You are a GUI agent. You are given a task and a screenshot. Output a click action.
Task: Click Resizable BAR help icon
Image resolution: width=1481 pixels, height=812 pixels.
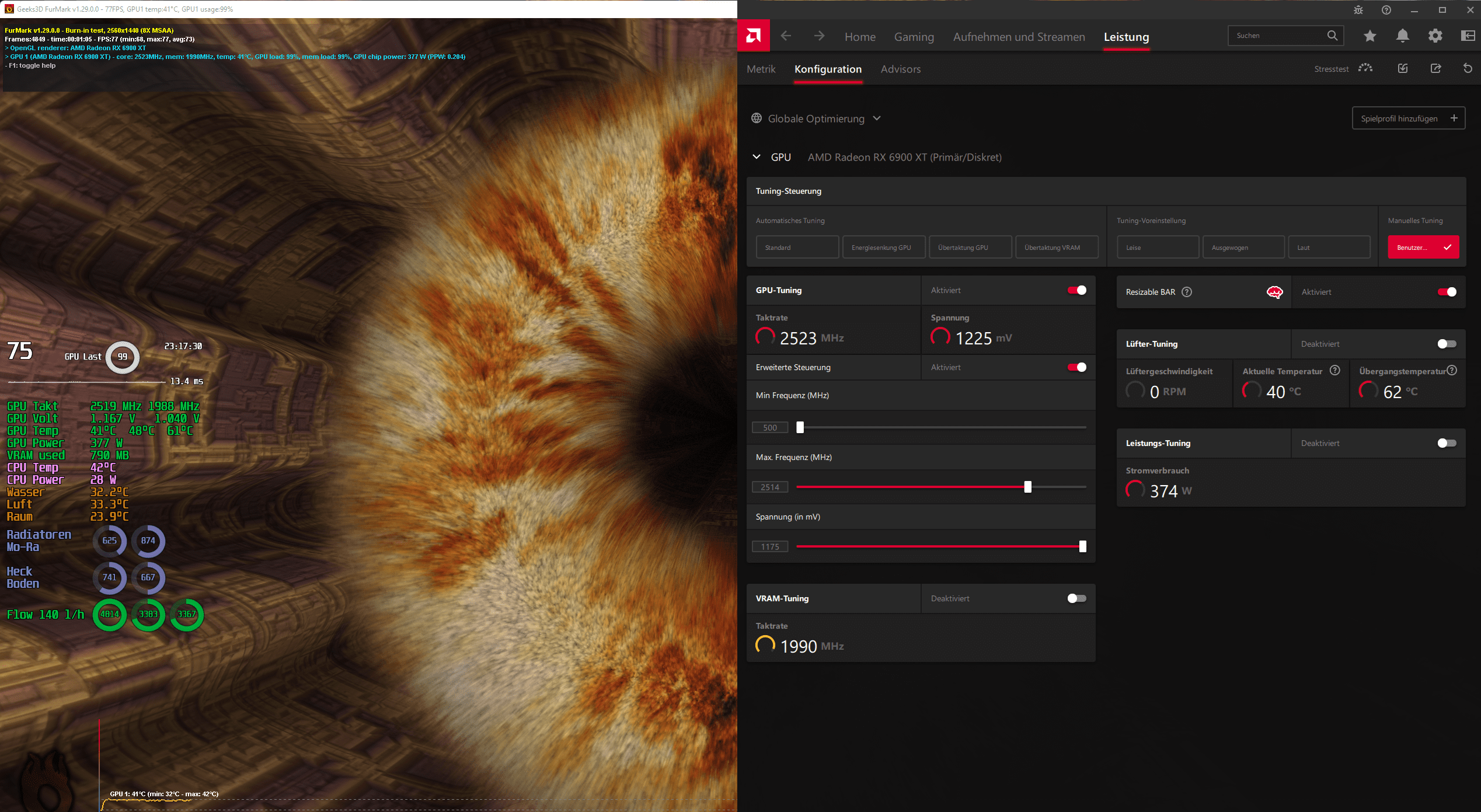point(1187,292)
